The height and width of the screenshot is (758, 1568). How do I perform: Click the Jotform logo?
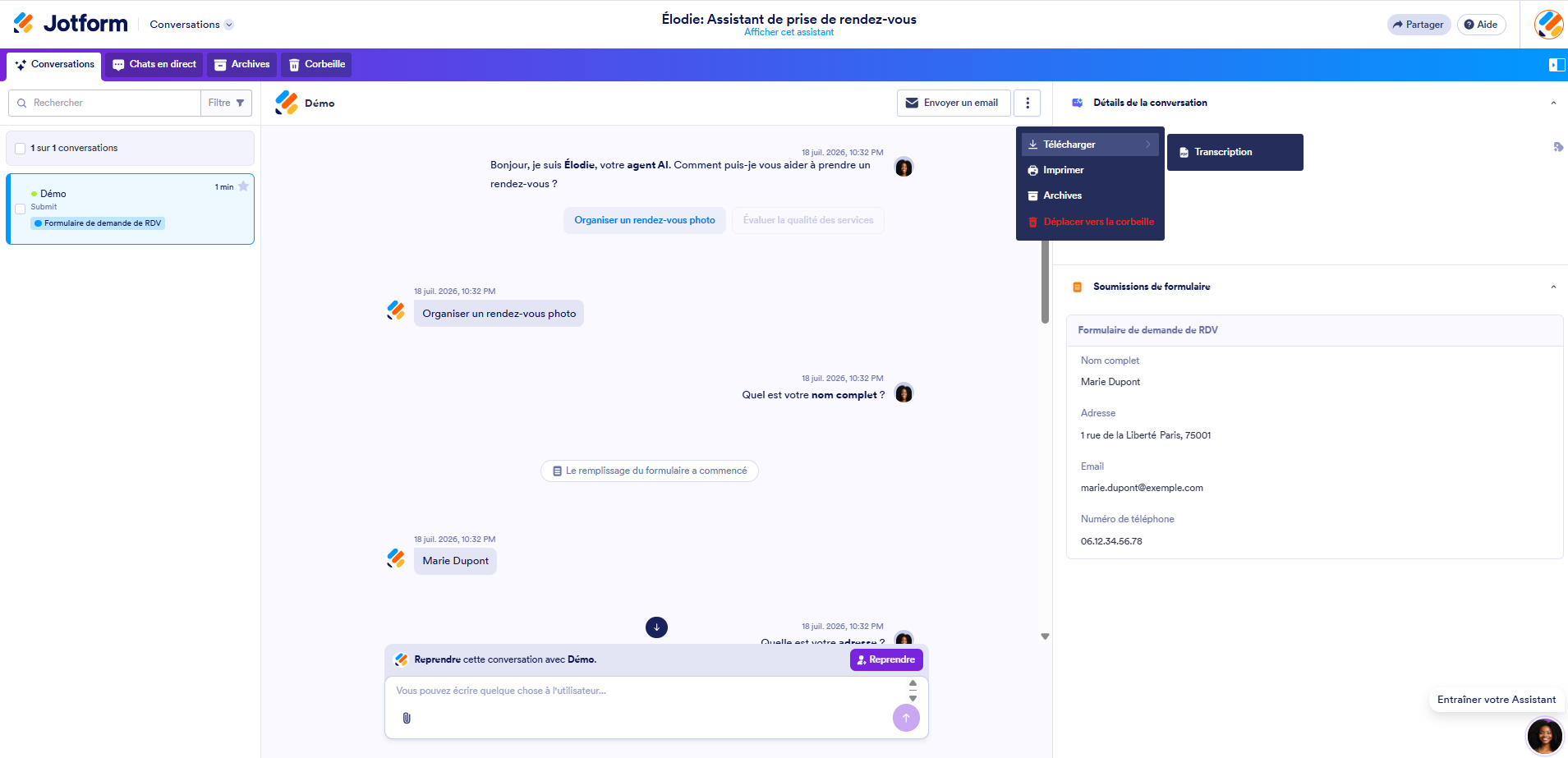tap(71, 23)
